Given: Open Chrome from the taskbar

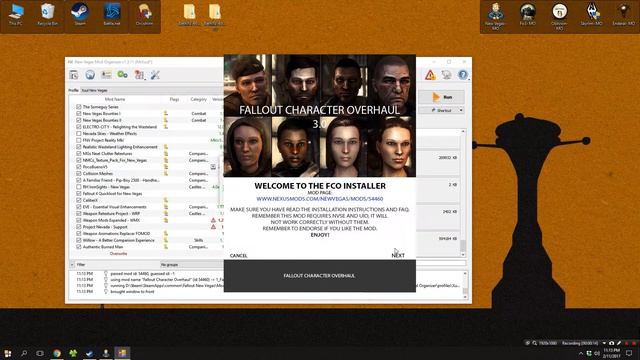Looking at the screenshot, I should click(x=57, y=353).
